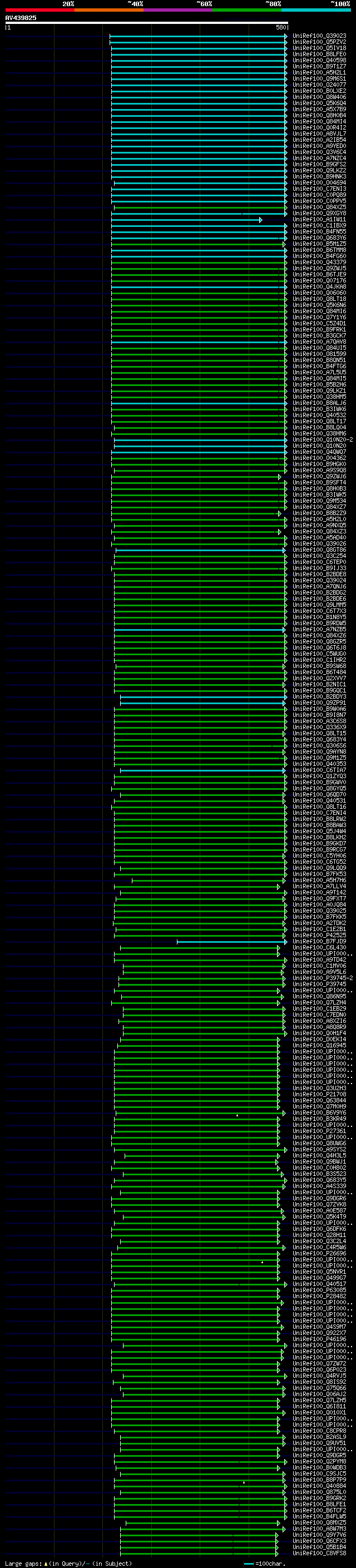Select hit UniRef100_Q7LZH4
Viewport: 356px width, 1568px height.
click(x=319, y=1002)
